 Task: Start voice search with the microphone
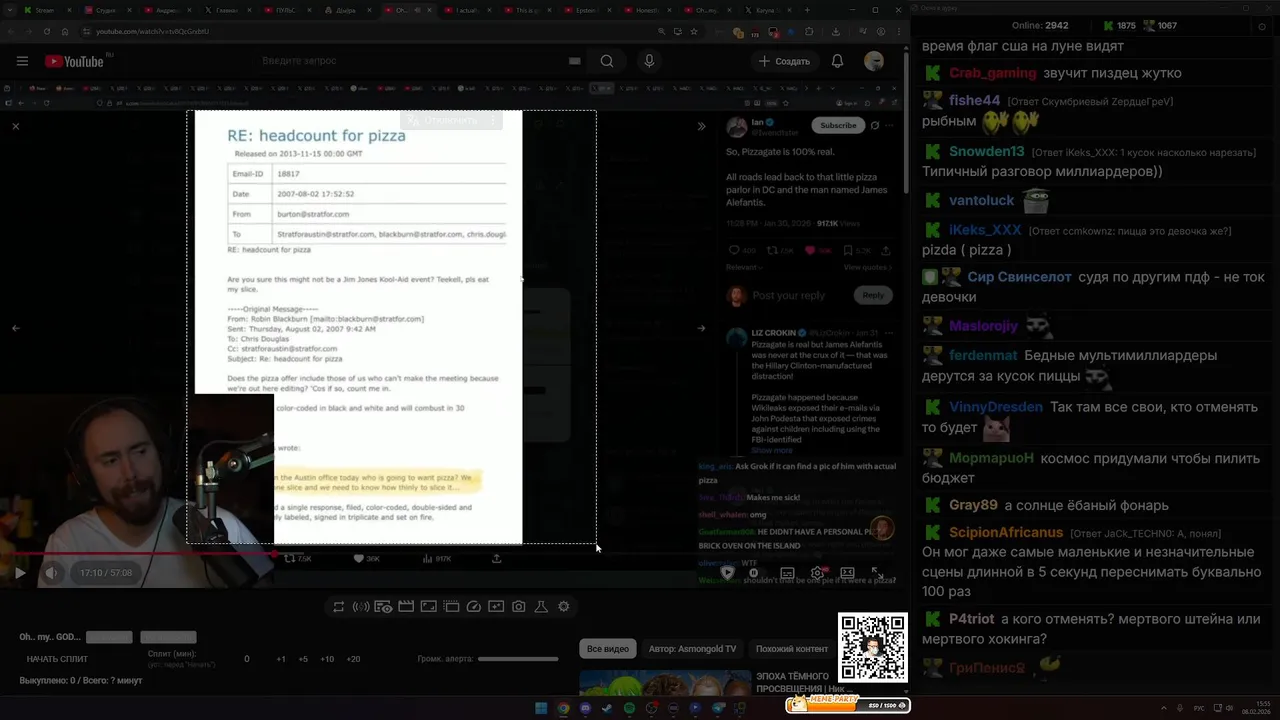[x=649, y=61]
